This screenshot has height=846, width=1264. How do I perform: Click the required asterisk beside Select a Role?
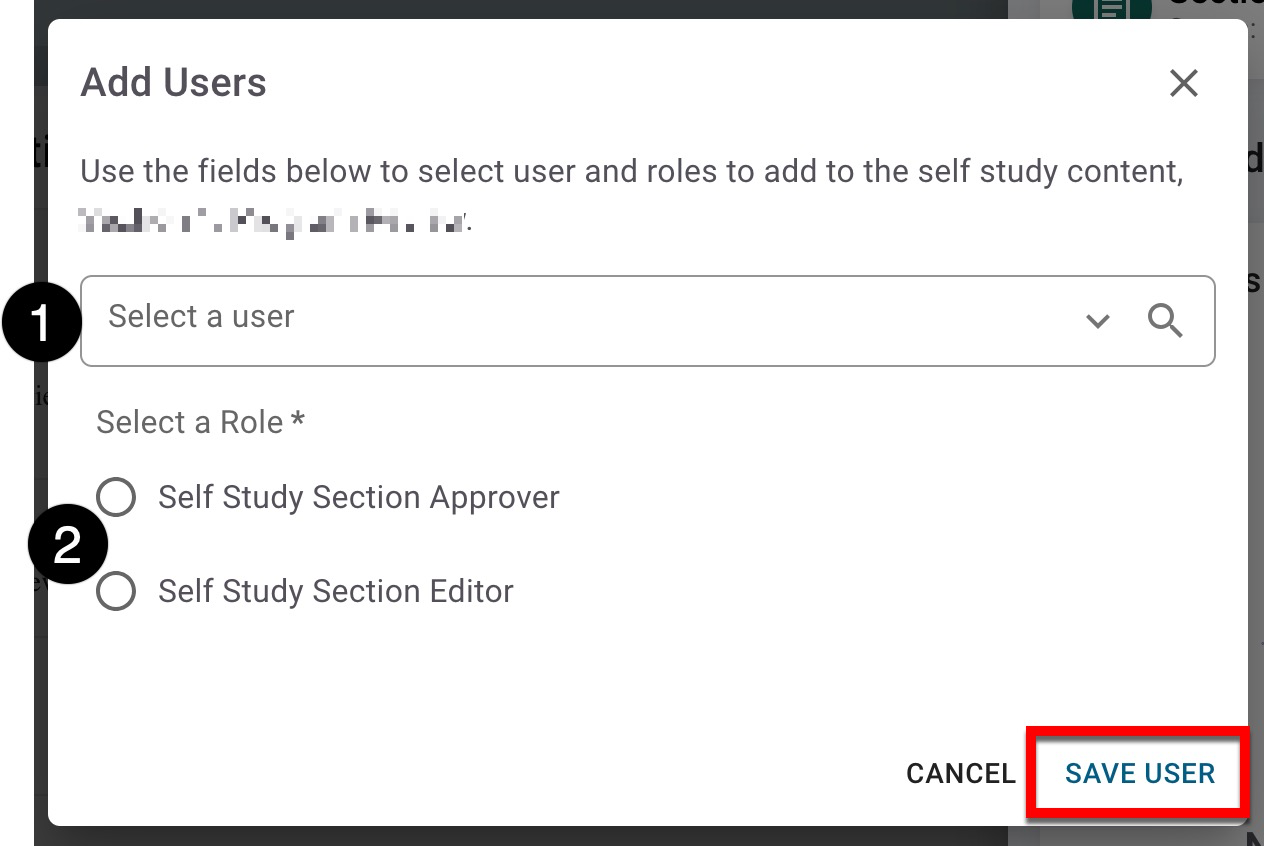(x=298, y=420)
